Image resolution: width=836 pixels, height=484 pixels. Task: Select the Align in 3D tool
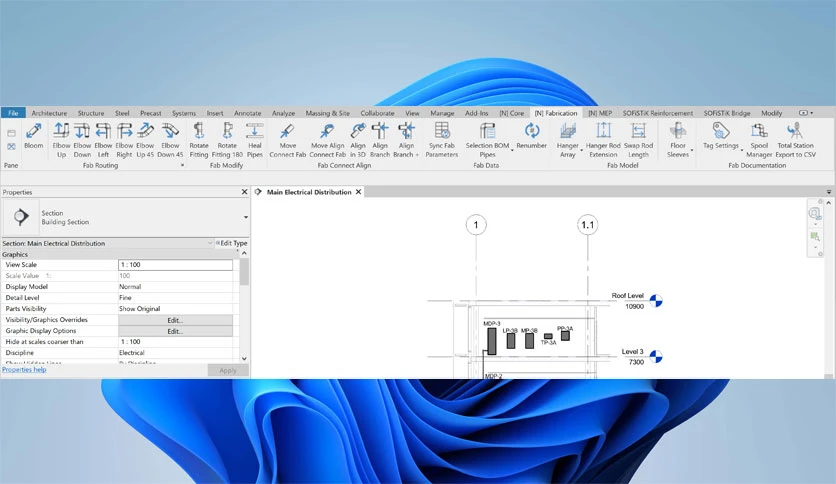click(358, 140)
